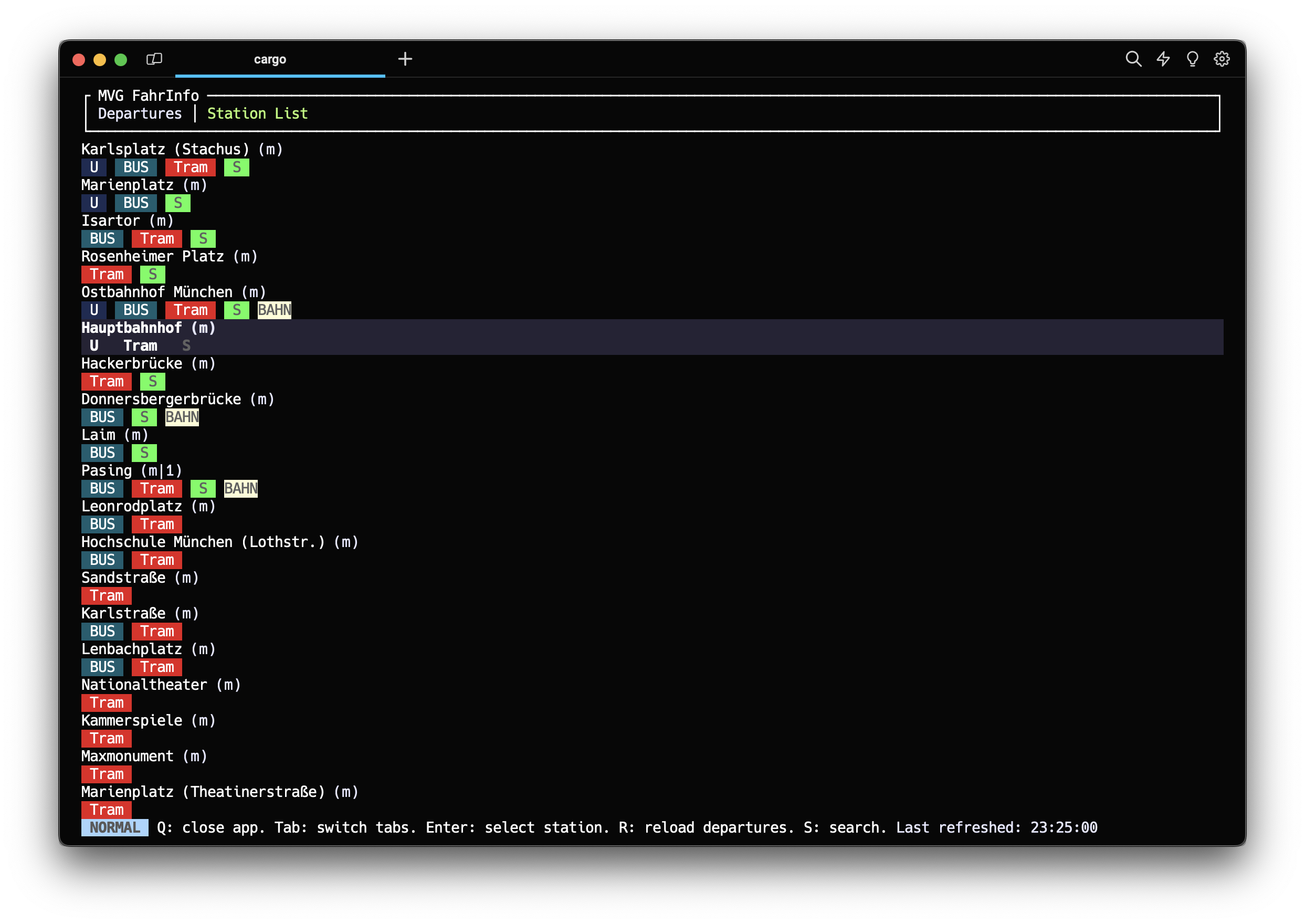Open a new tab with plus icon
1305x924 pixels.
[405, 59]
